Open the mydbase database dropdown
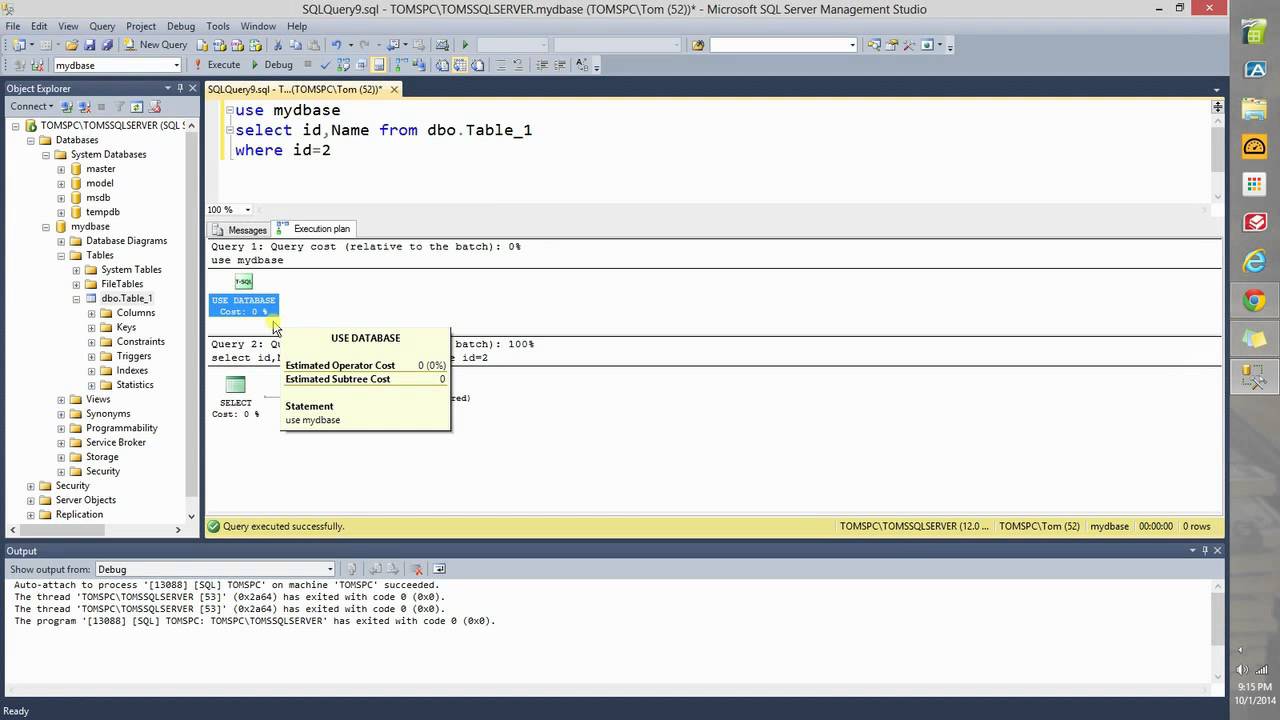The image size is (1280, 720). pyautogui.click(x=176, y=65)
